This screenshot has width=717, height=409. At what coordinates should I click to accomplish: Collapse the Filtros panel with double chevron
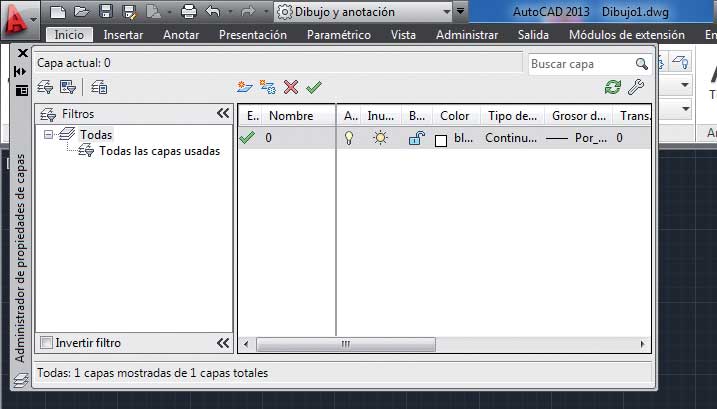[223, 114]
